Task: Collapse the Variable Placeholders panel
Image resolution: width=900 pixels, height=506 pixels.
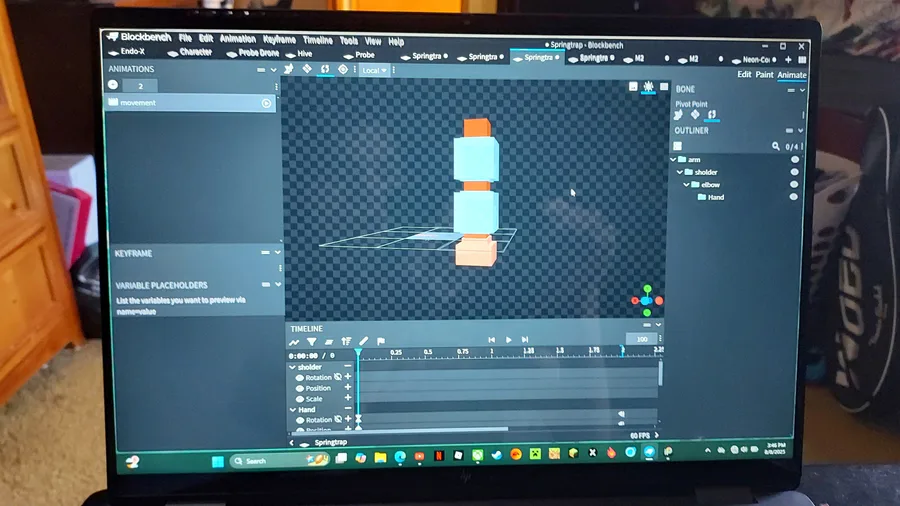Action: (278, 285)
